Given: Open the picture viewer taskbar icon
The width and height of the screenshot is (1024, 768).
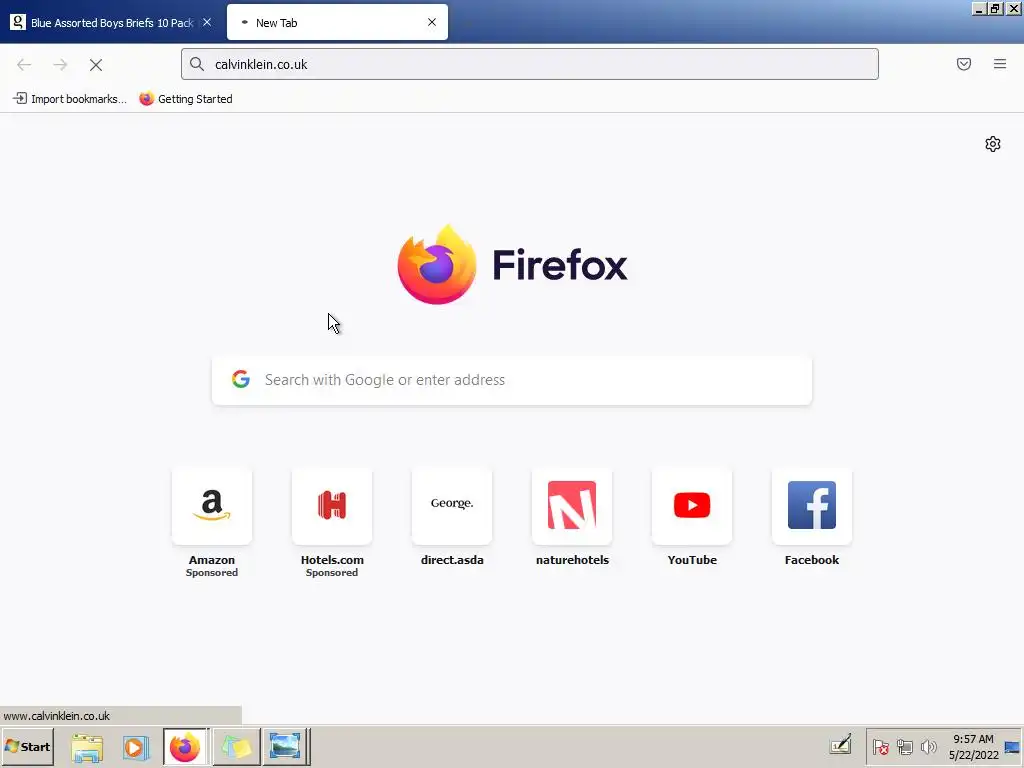Looking at the screenshot, I should (285, 747).
